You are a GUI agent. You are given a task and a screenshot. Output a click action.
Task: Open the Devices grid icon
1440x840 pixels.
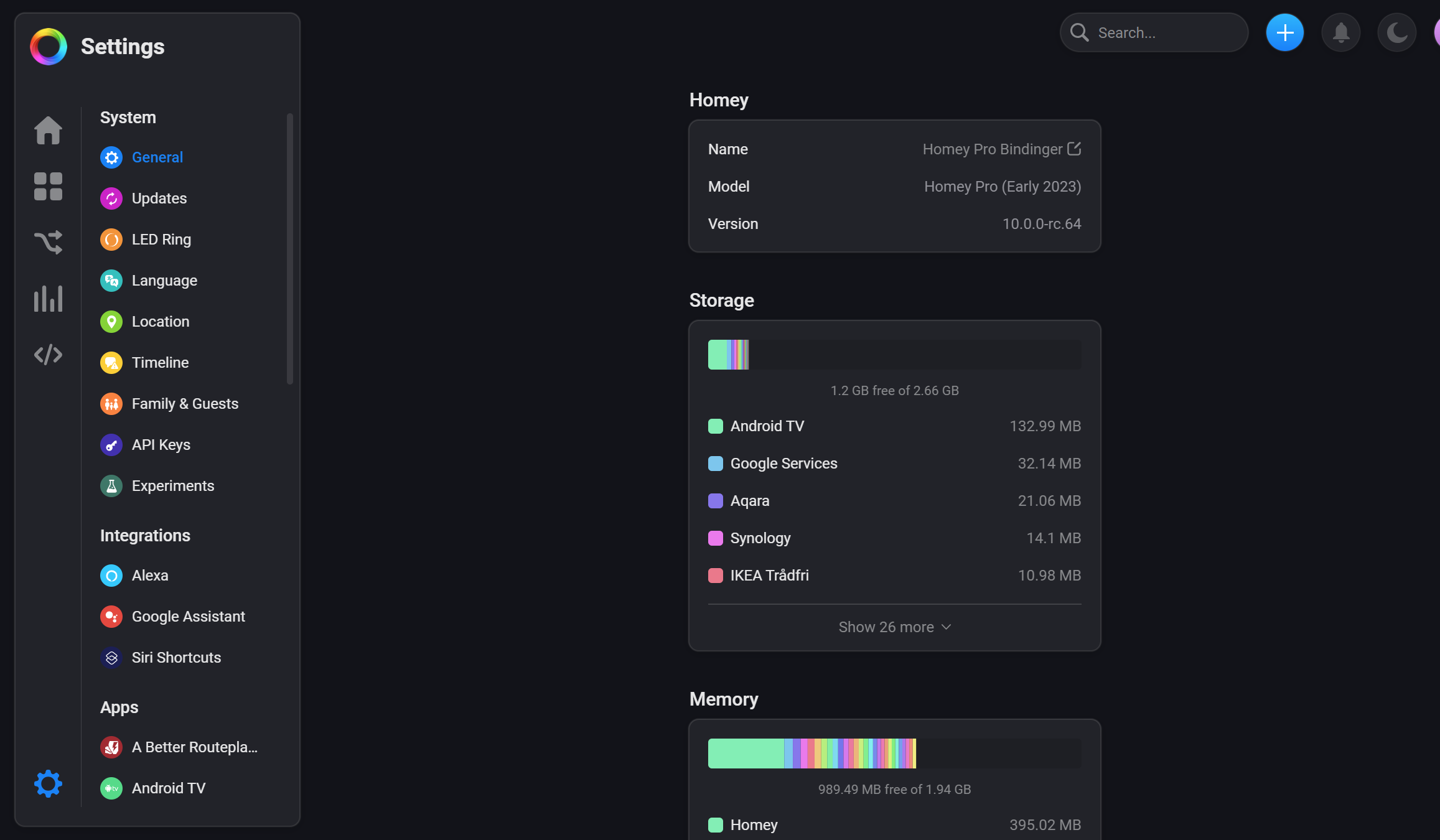tap(48, 187)
